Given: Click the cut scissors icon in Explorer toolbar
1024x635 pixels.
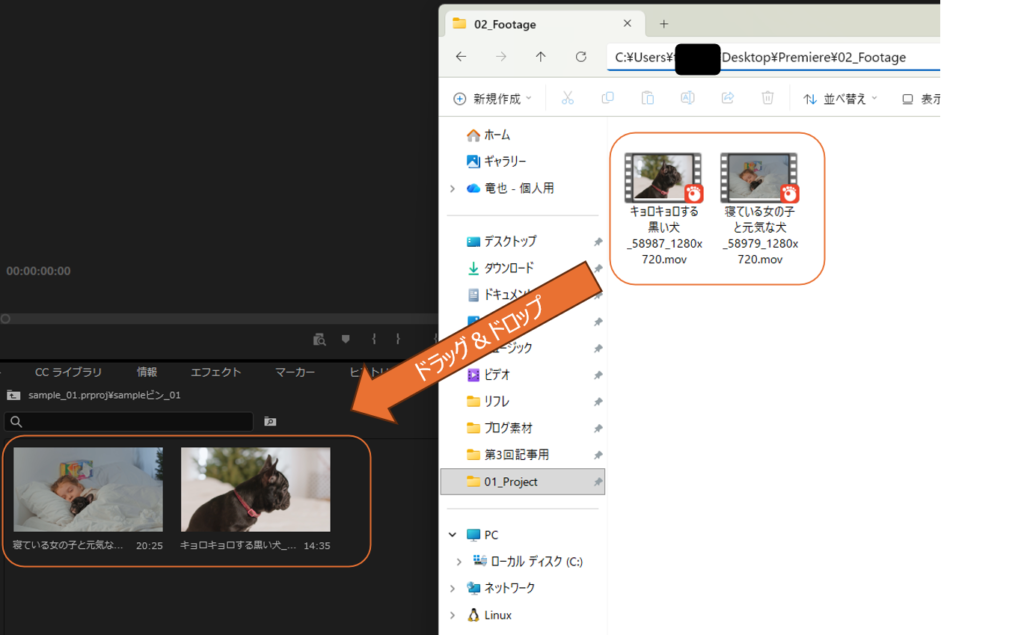Looking at the screenshot, I should pyautogui.click(x=567, y=98).
